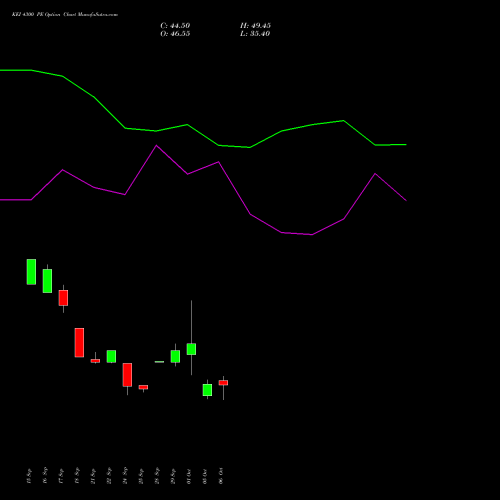Click the chart title text at top left
Screen dimensions: 500x500
[65, 15]
